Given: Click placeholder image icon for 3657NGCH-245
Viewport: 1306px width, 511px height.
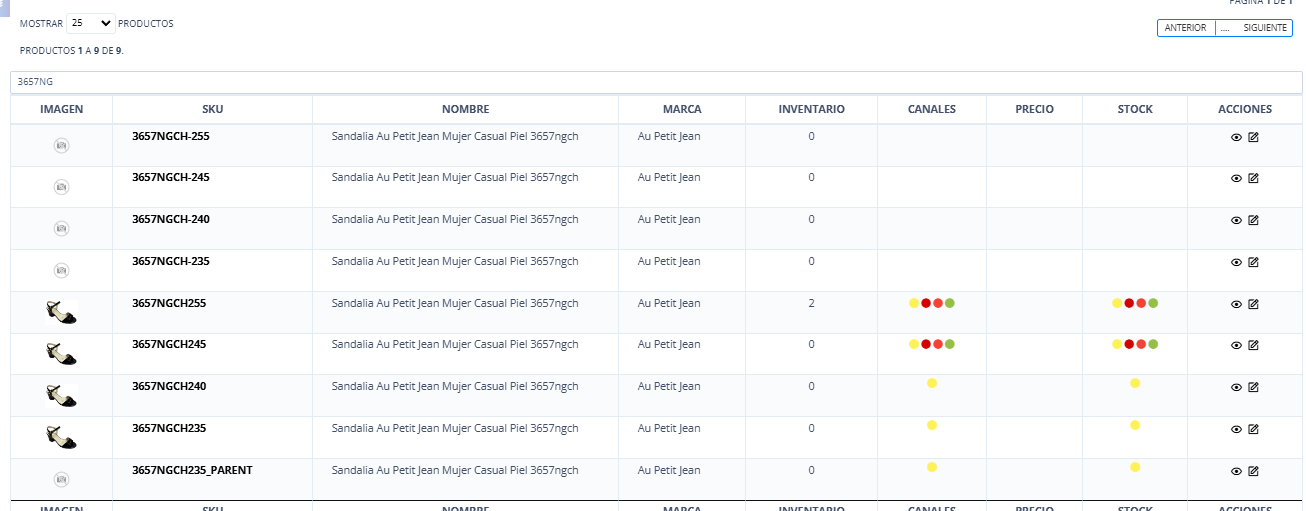Looking at the screenshot, I should tap(61, 187).
